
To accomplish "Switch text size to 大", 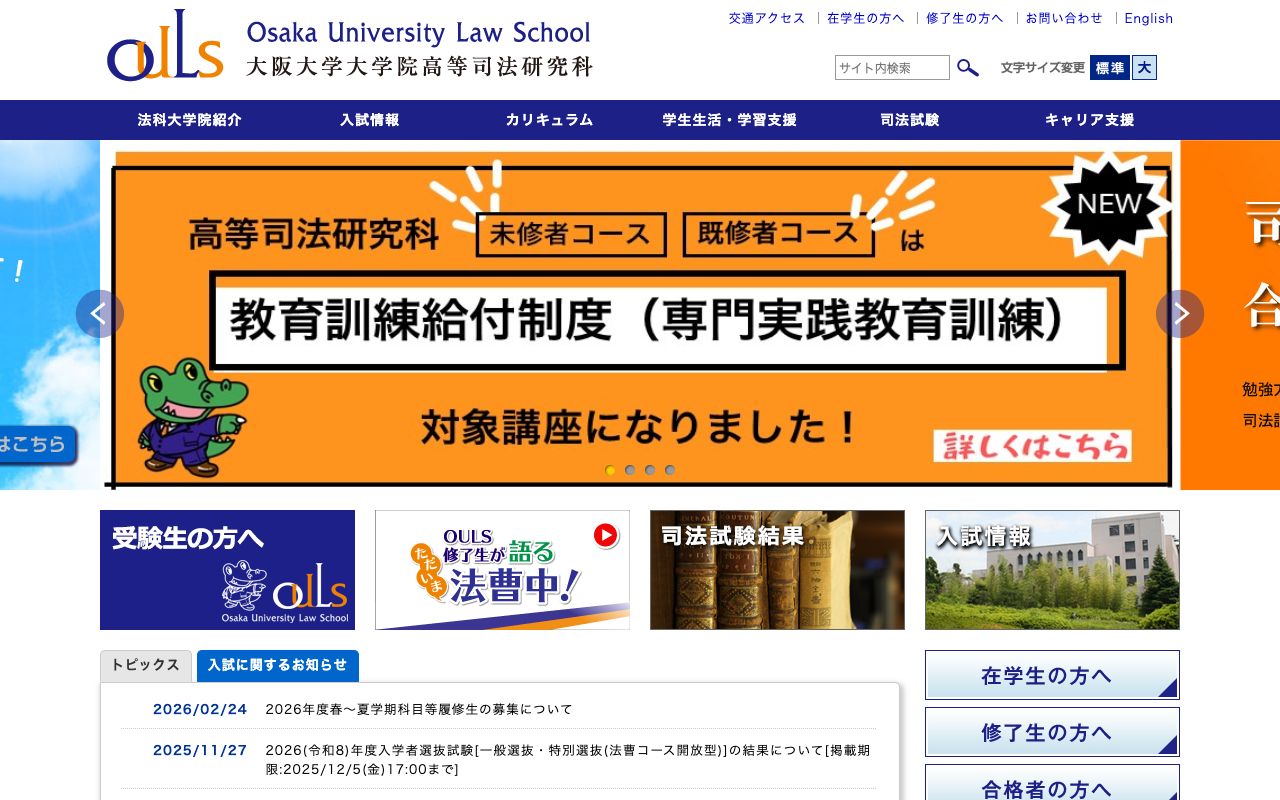I will (1143, 68).
